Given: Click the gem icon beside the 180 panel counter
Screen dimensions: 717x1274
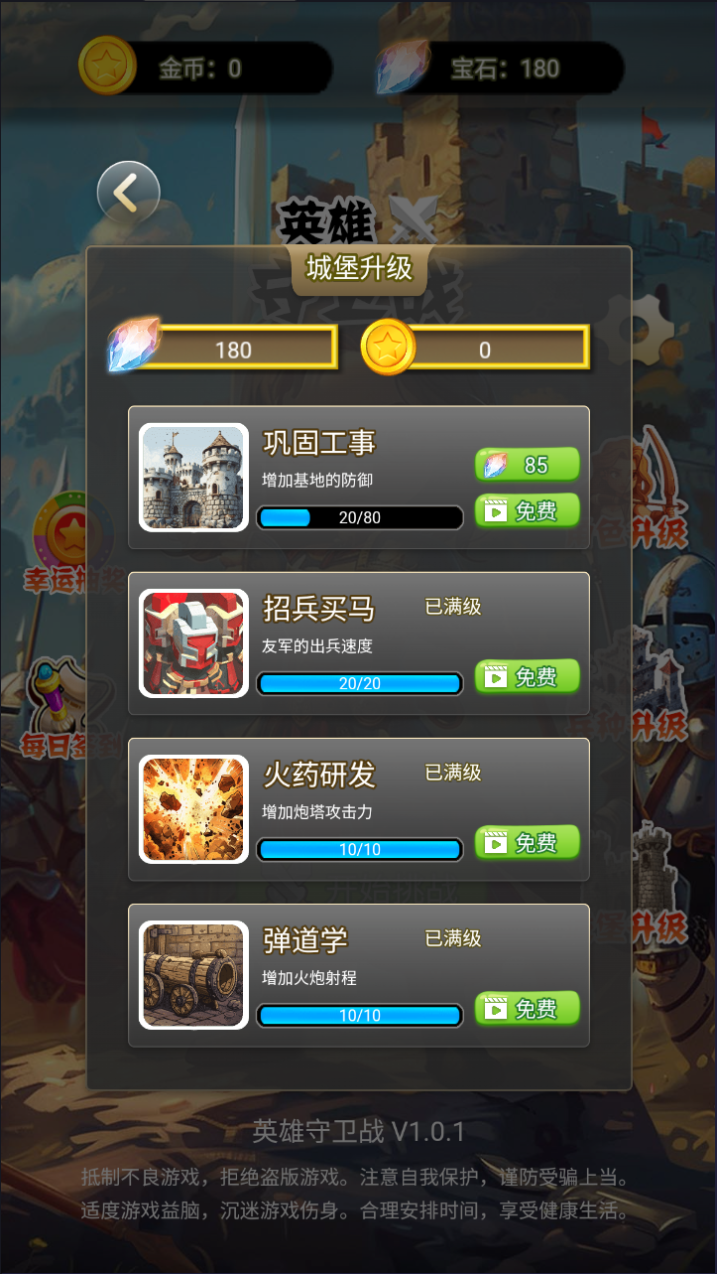Looking at the screenshot, I should point(134,345).
